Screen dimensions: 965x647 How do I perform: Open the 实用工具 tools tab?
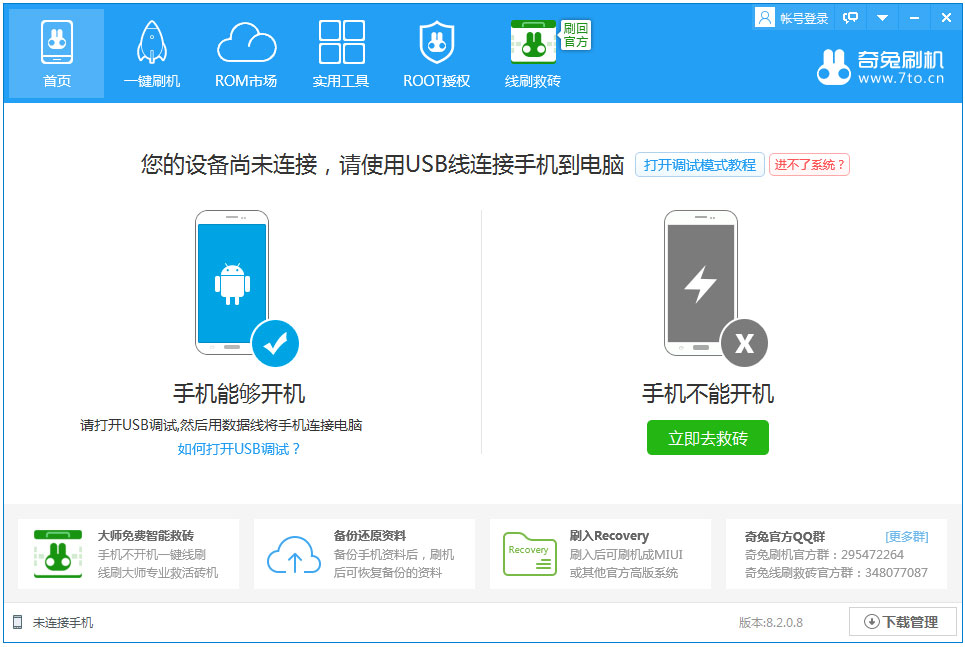pyautogui.click(x=341, y=54)
